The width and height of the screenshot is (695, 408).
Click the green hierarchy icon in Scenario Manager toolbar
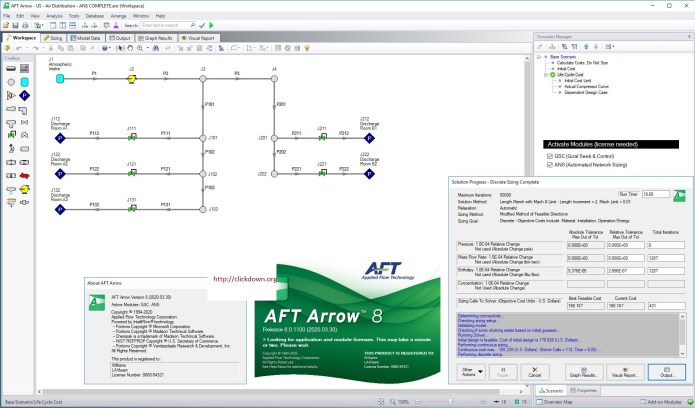tap(552, 47)
